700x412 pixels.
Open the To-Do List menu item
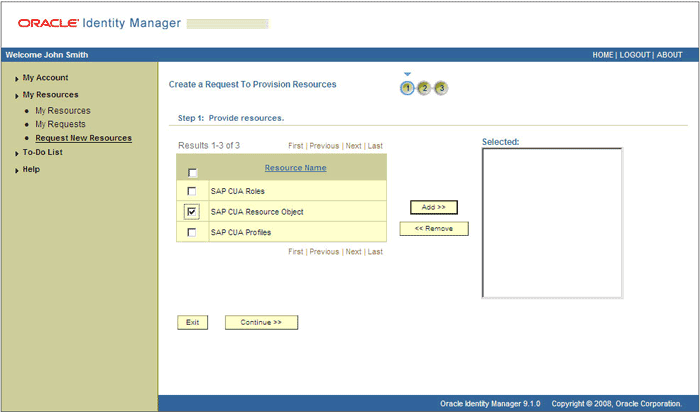coord(42,152)
